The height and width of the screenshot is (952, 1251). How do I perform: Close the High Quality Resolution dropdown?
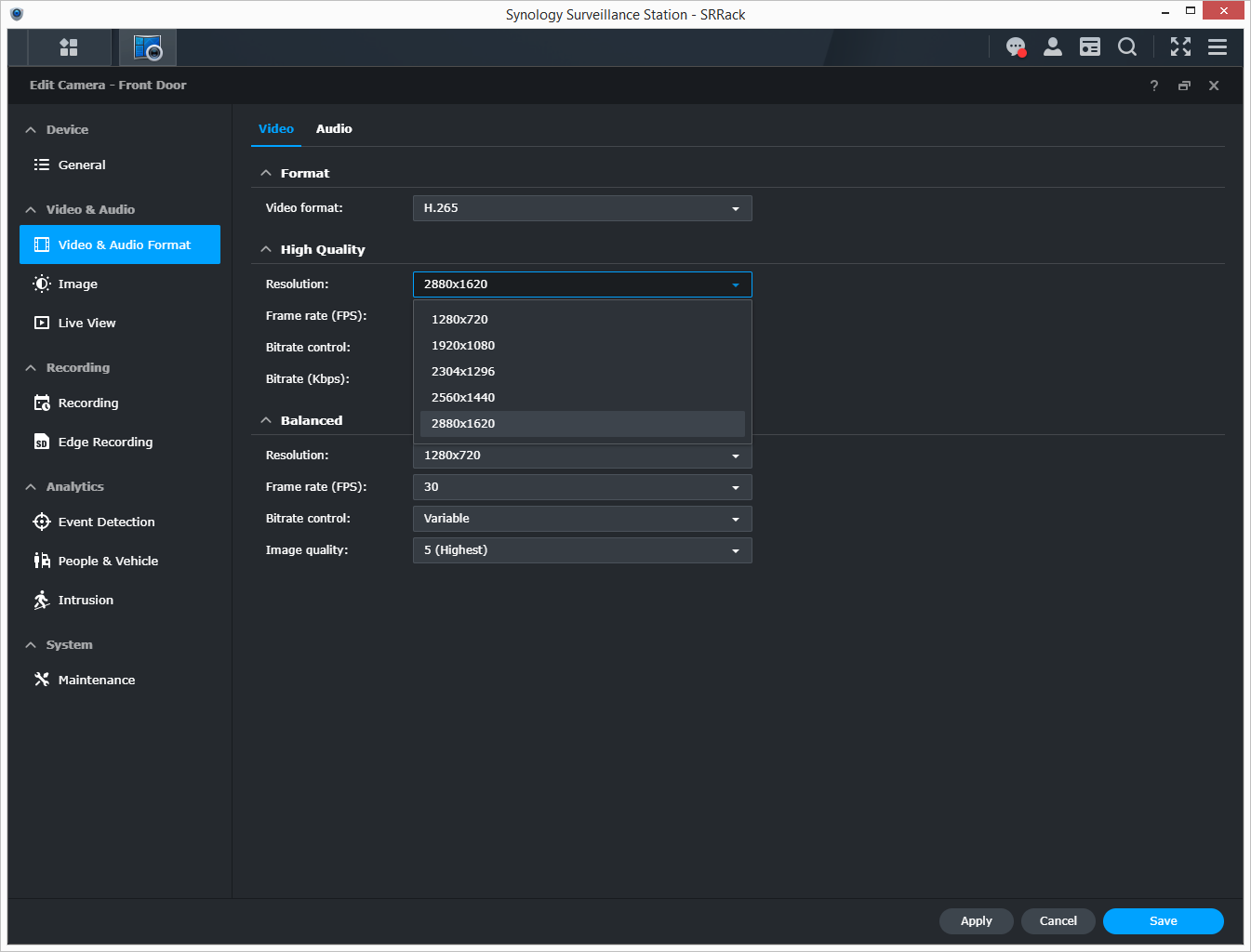(582, 284)
